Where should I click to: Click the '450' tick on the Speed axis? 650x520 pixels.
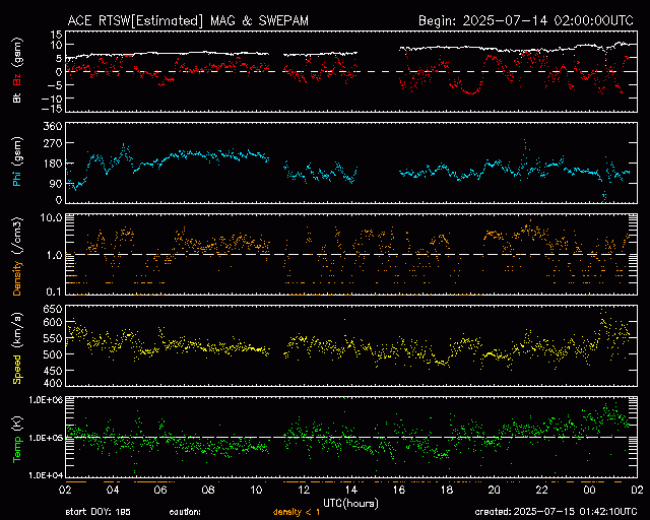[53, 371]
